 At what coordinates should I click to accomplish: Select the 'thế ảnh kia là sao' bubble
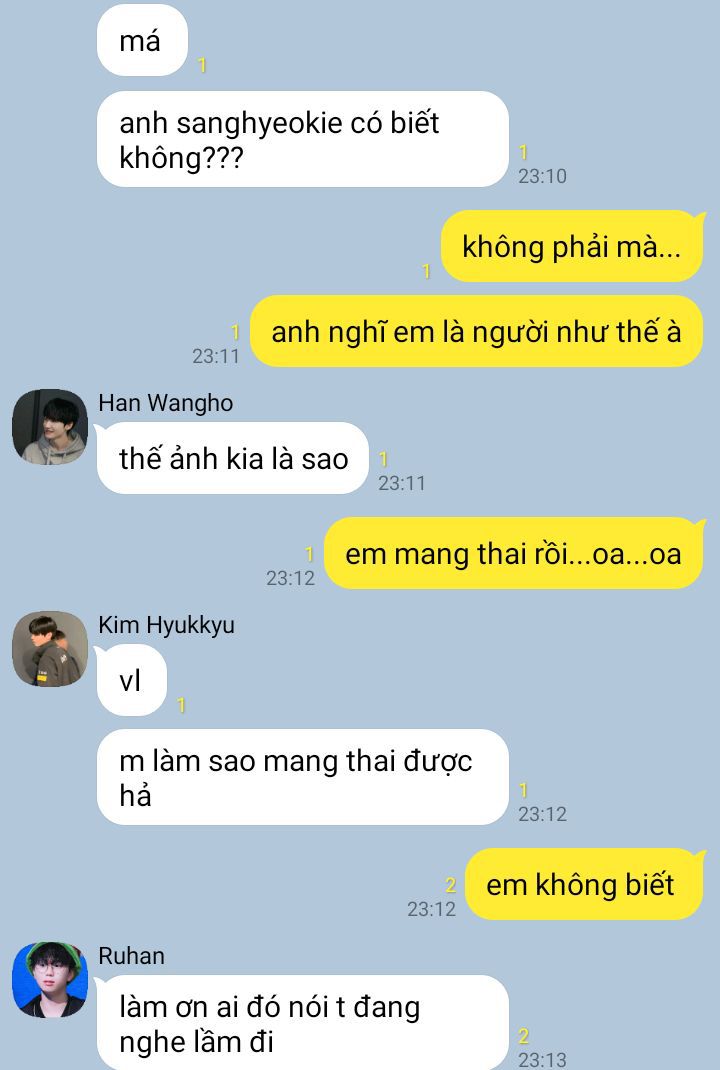pyautogui.click(x=233, y=458)
